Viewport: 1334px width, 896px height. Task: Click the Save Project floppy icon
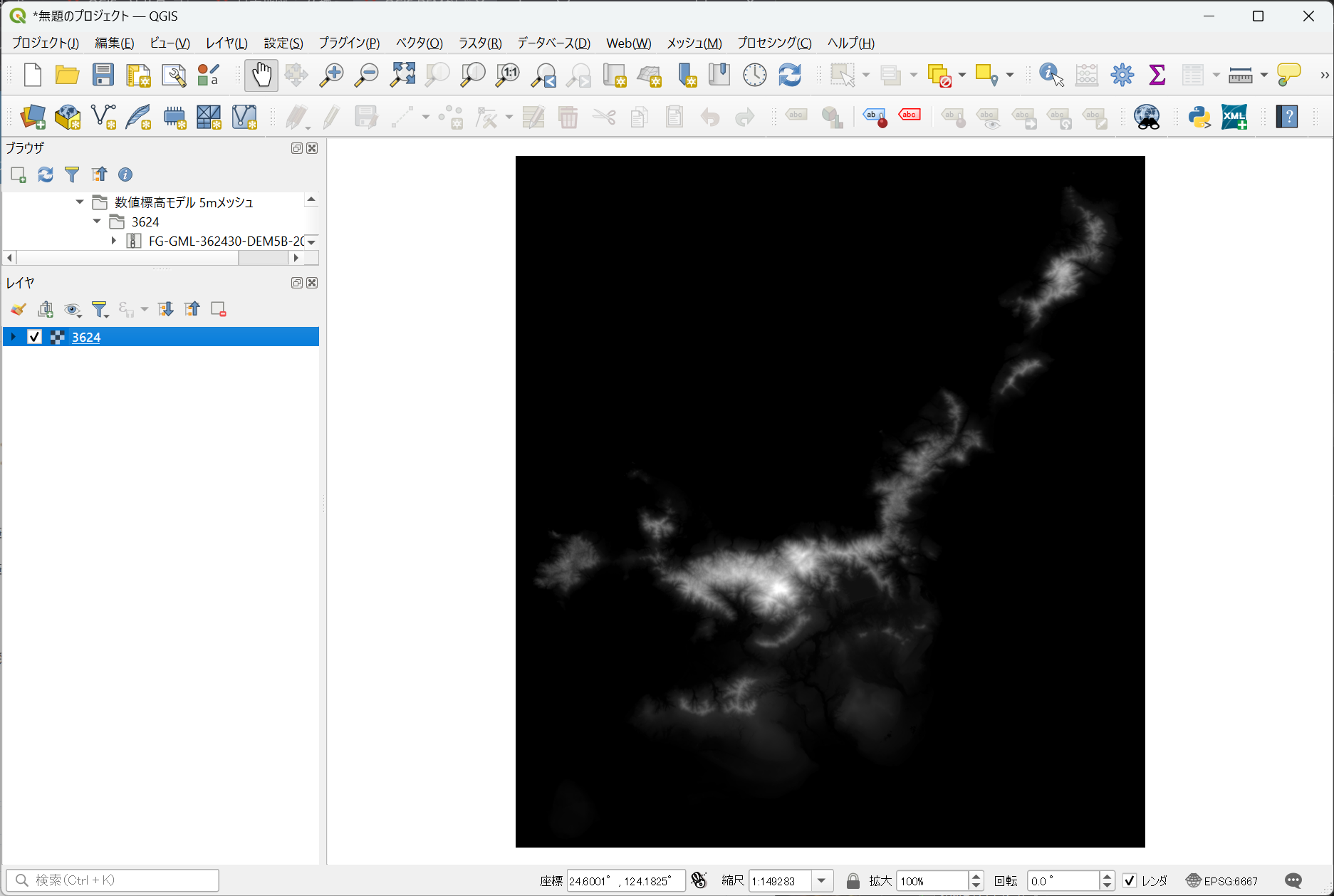click(103, 75)
